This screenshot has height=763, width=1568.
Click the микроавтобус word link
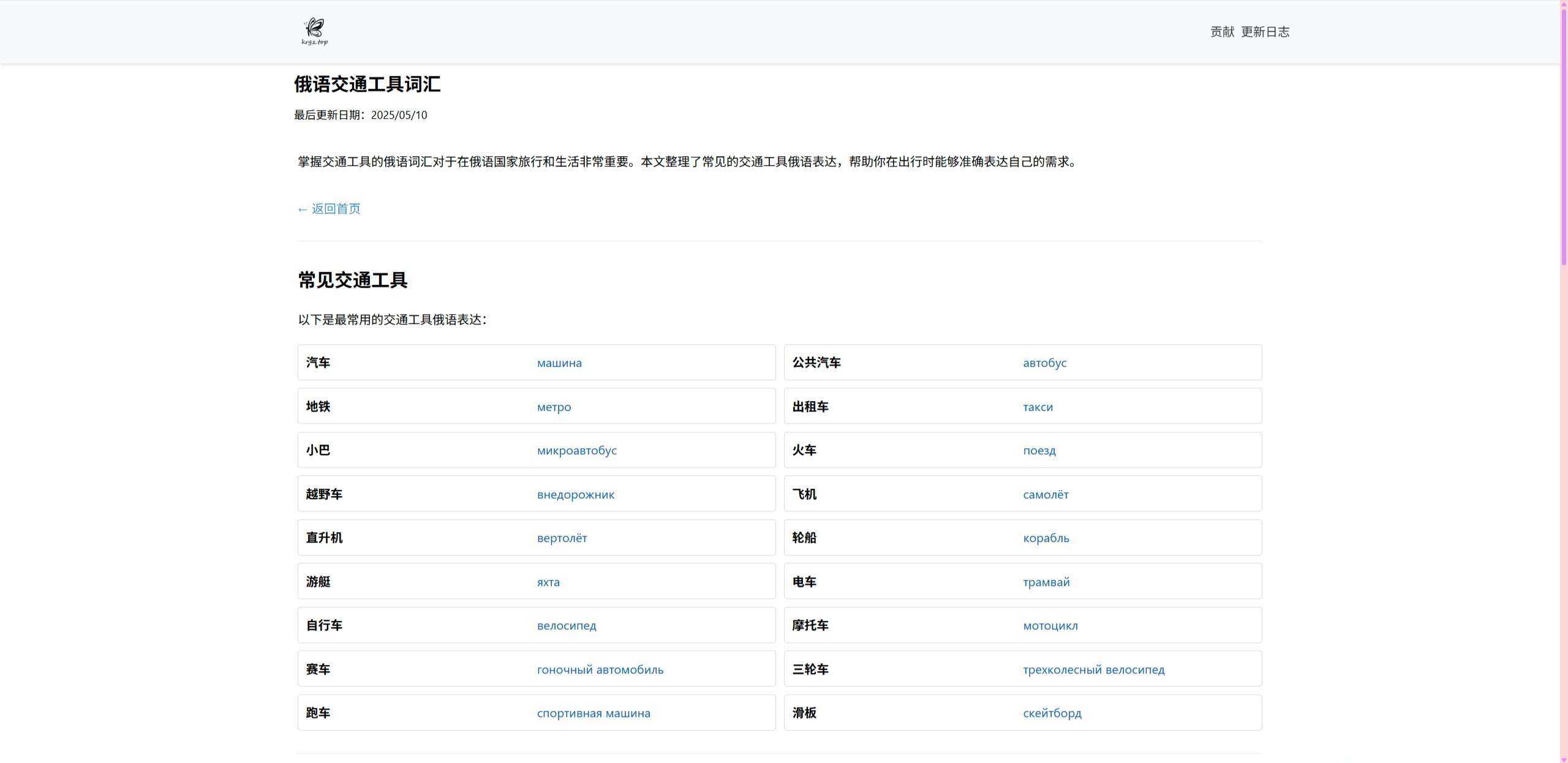pos(576,451)
